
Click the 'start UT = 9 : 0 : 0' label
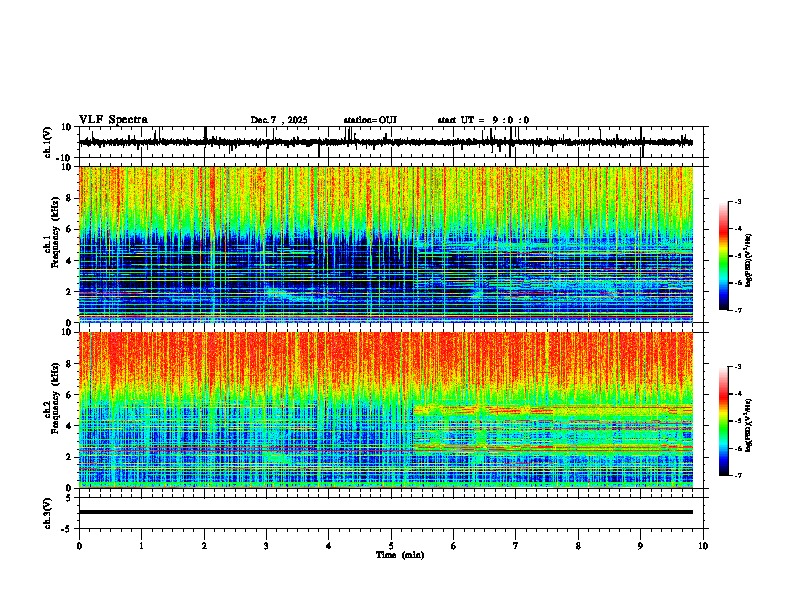click(483, 120)
